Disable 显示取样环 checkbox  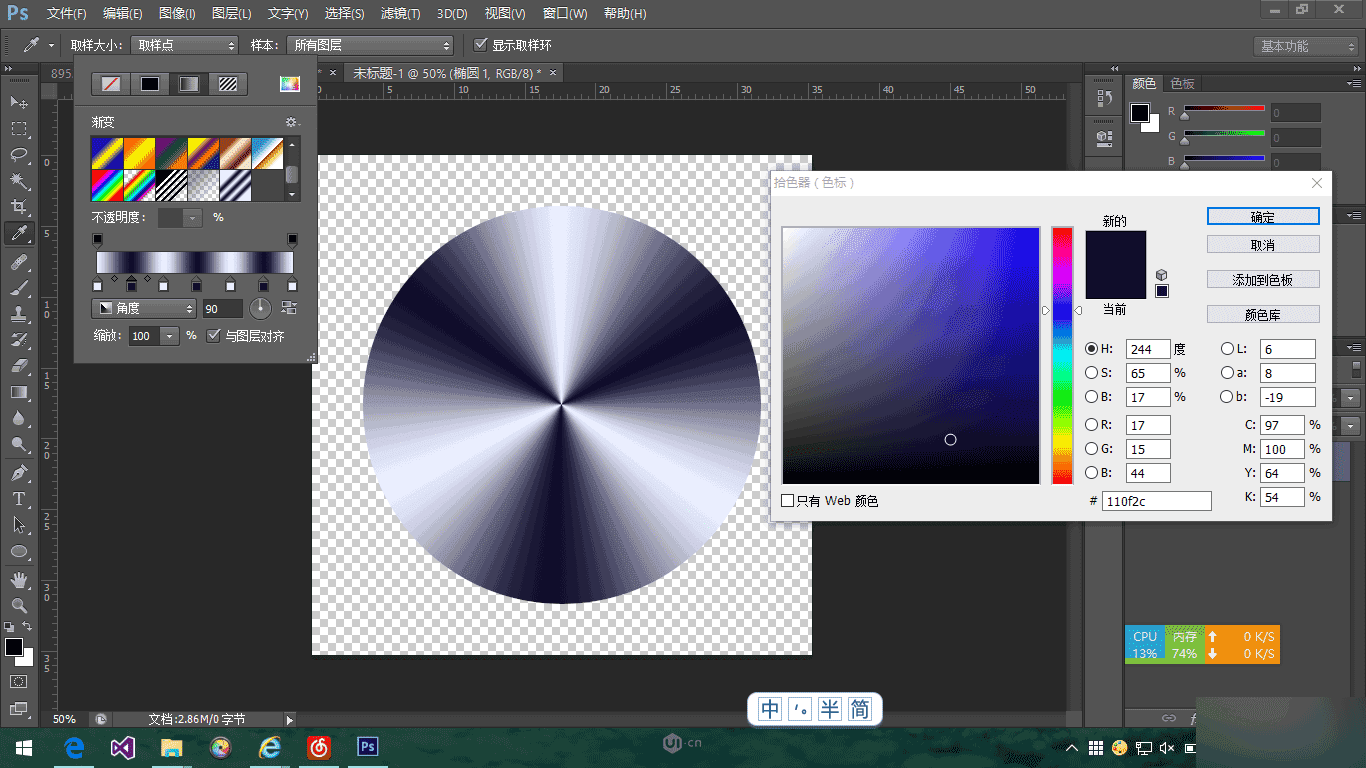pyautogui.click(x=481, y=45)
